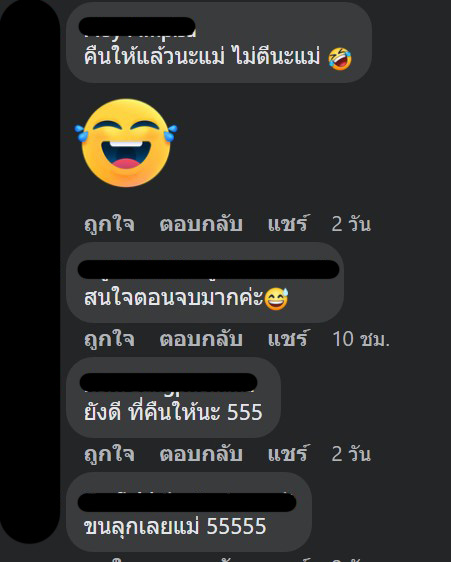Reply to the sticker comment with ตอบกลับ
Screen dimensions: 451x562
[x=201, y=224]
